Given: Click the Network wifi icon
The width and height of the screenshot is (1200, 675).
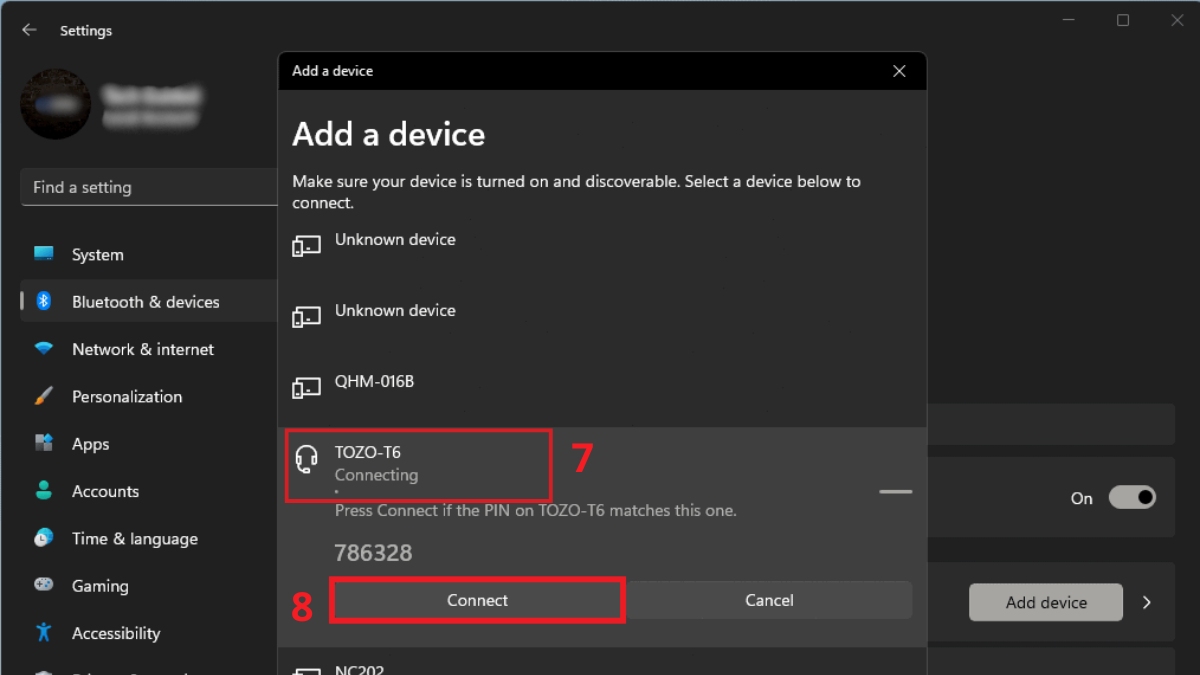Looking at the screenshot, I should tap(44, 349).
